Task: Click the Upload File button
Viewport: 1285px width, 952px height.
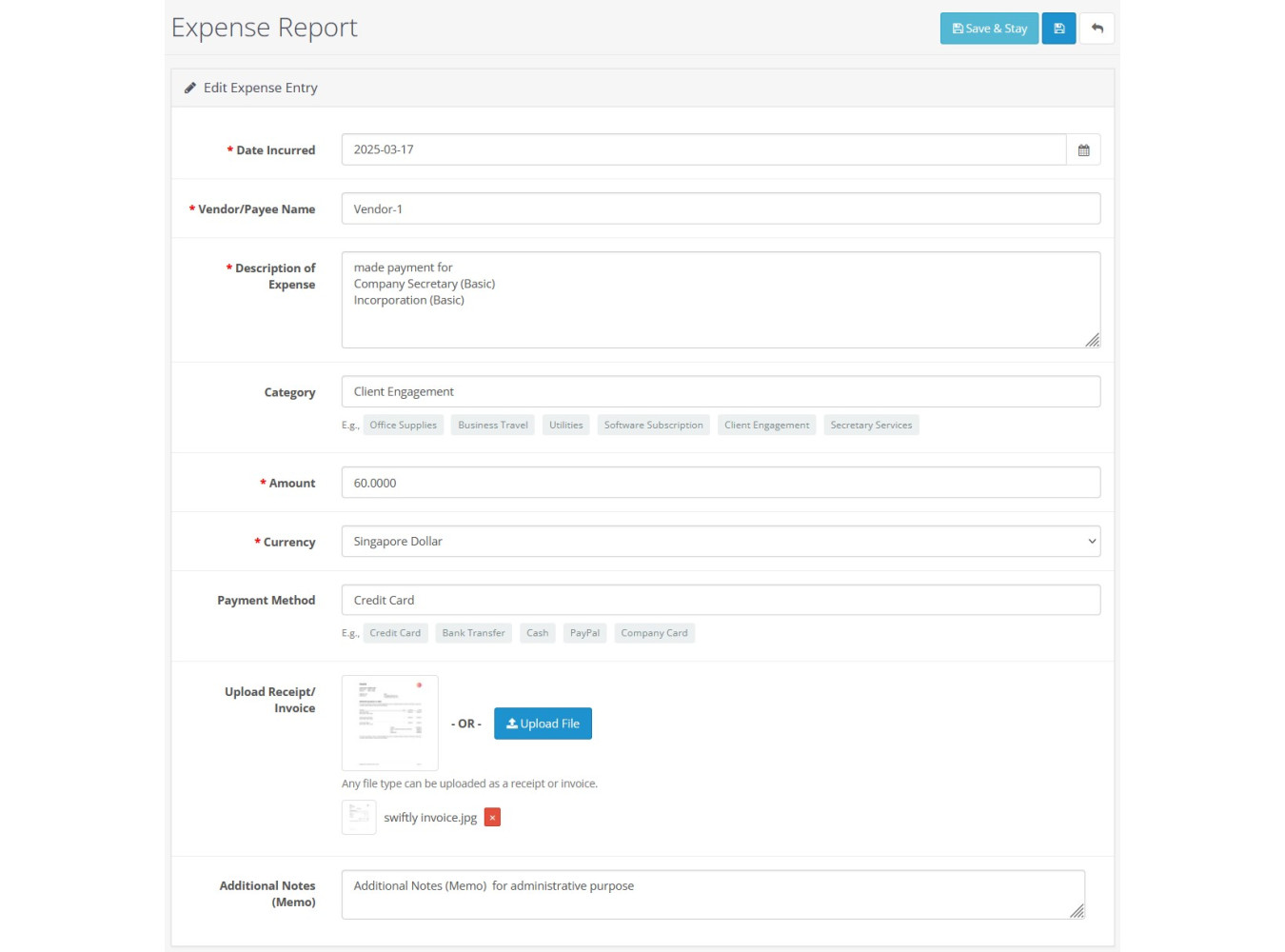Action: click(x=543, y=724)
